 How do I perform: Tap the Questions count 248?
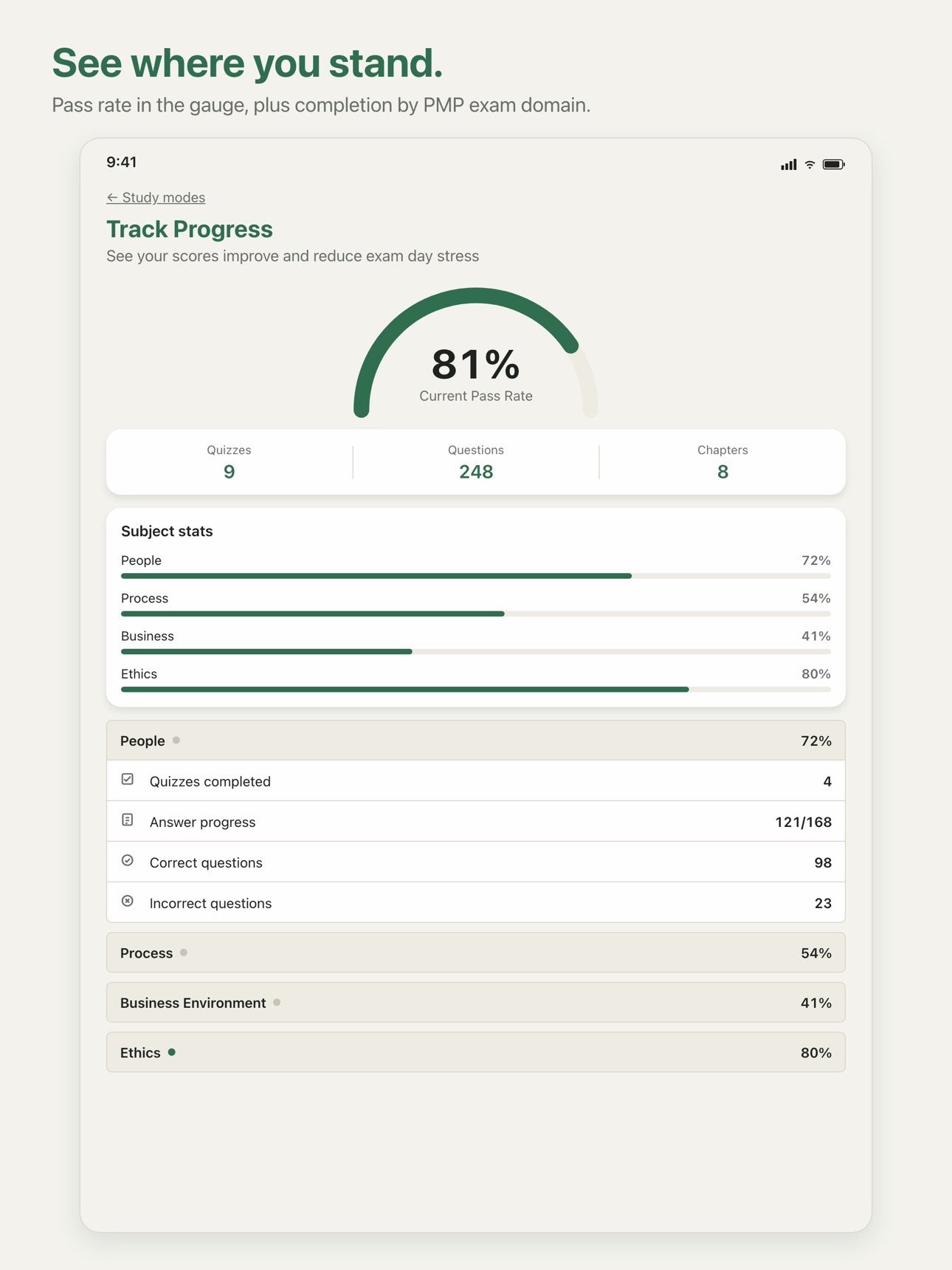coord(476,472)
